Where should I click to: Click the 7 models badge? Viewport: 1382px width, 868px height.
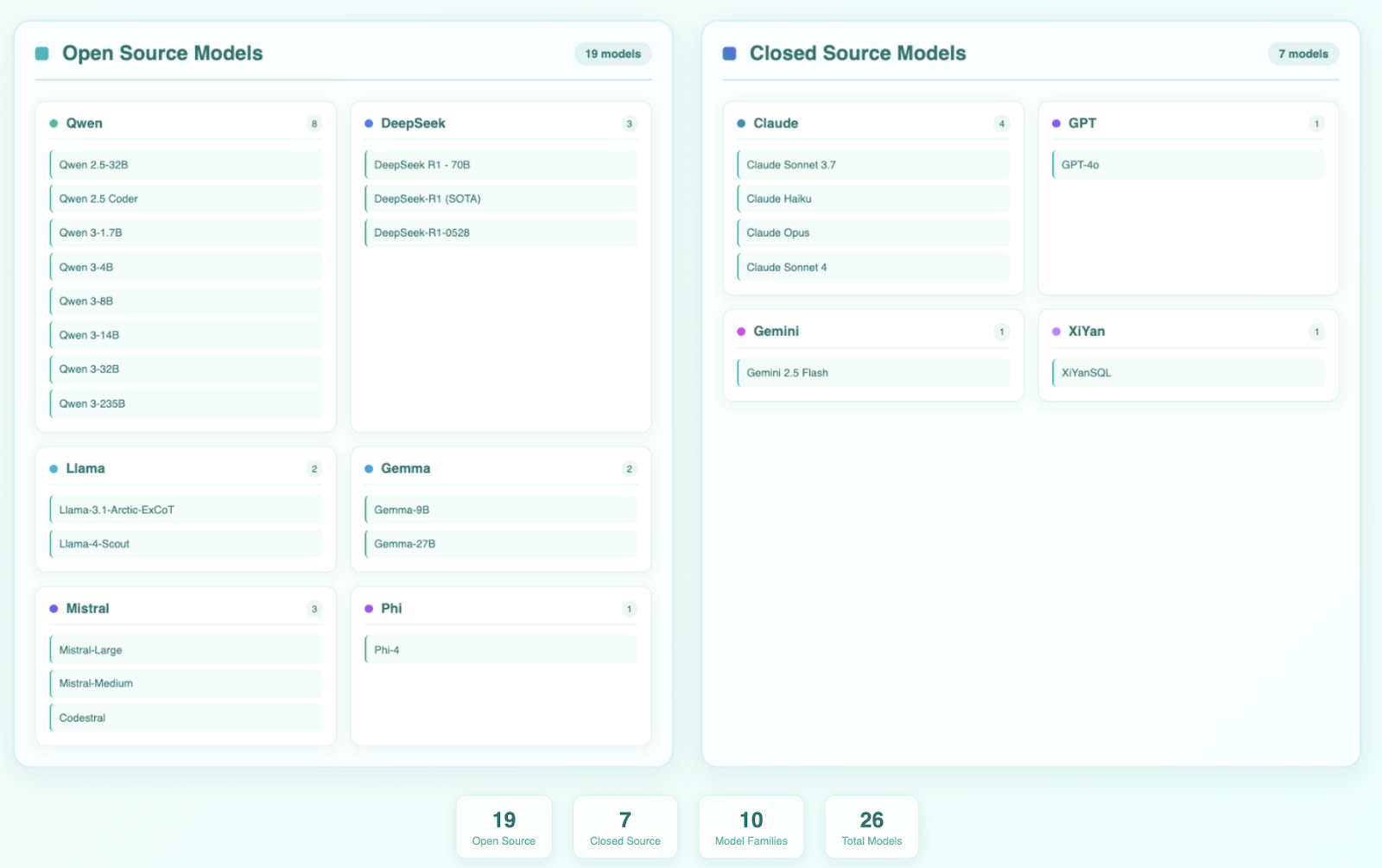(x=1303, y=54)
